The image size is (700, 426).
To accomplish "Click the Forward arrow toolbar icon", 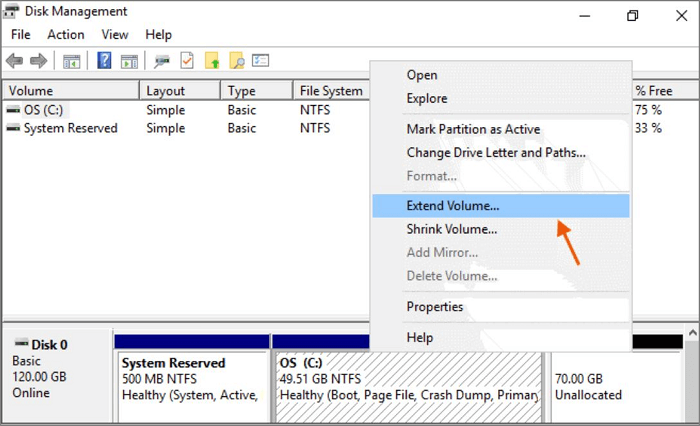I will [x=39, y=61].
